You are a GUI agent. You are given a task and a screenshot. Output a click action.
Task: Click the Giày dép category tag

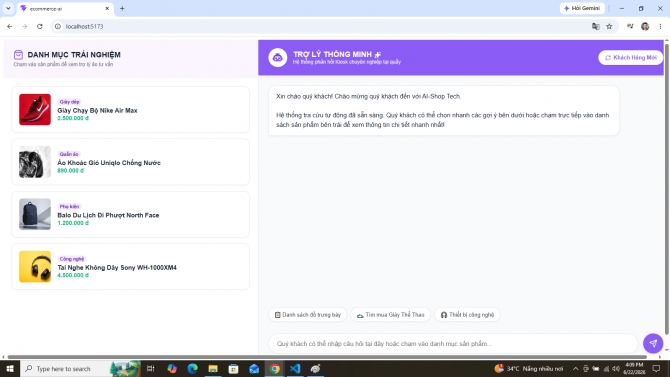point(69,102)
